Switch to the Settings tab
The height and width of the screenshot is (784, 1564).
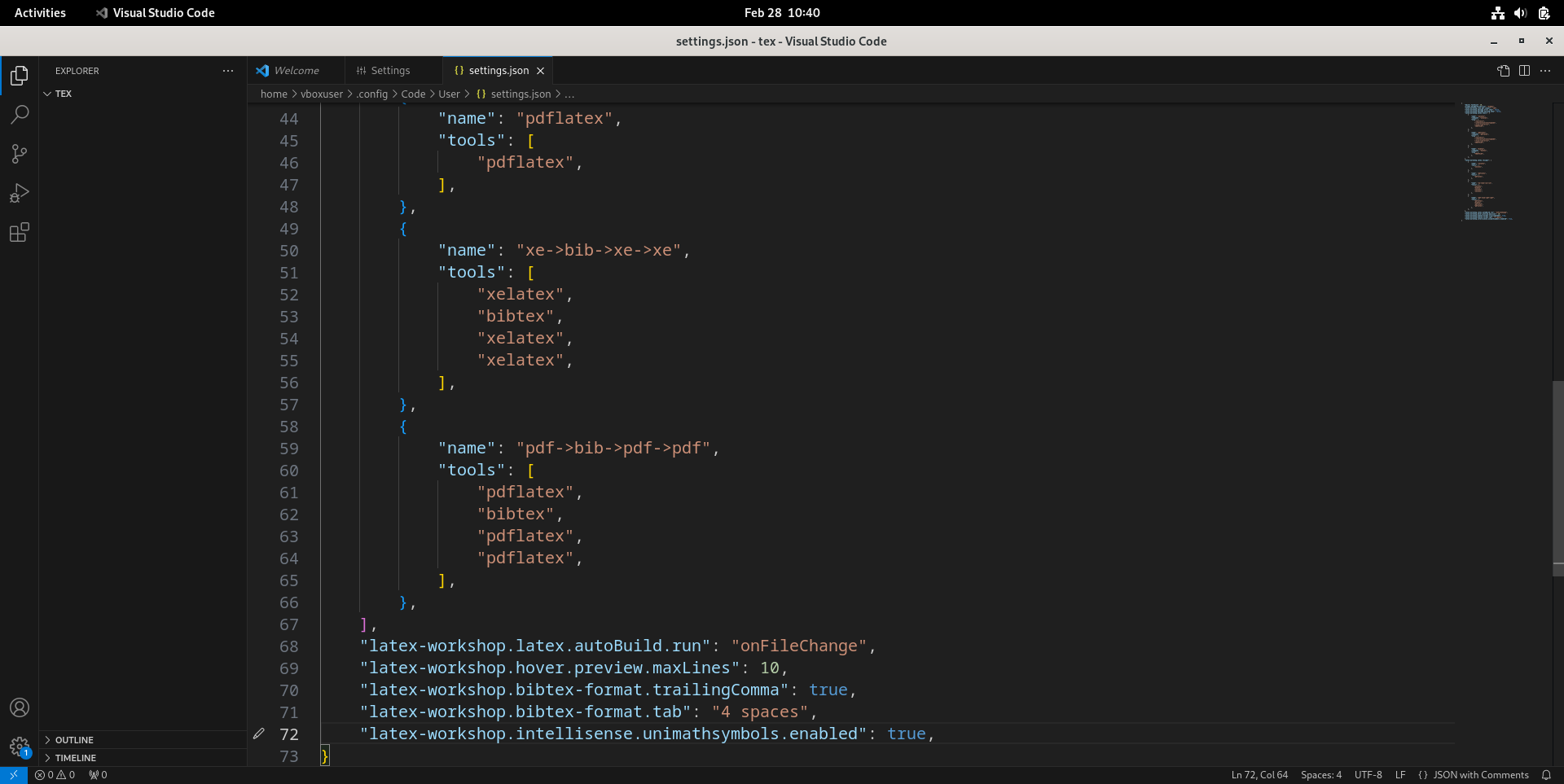(x=393, y=71)
